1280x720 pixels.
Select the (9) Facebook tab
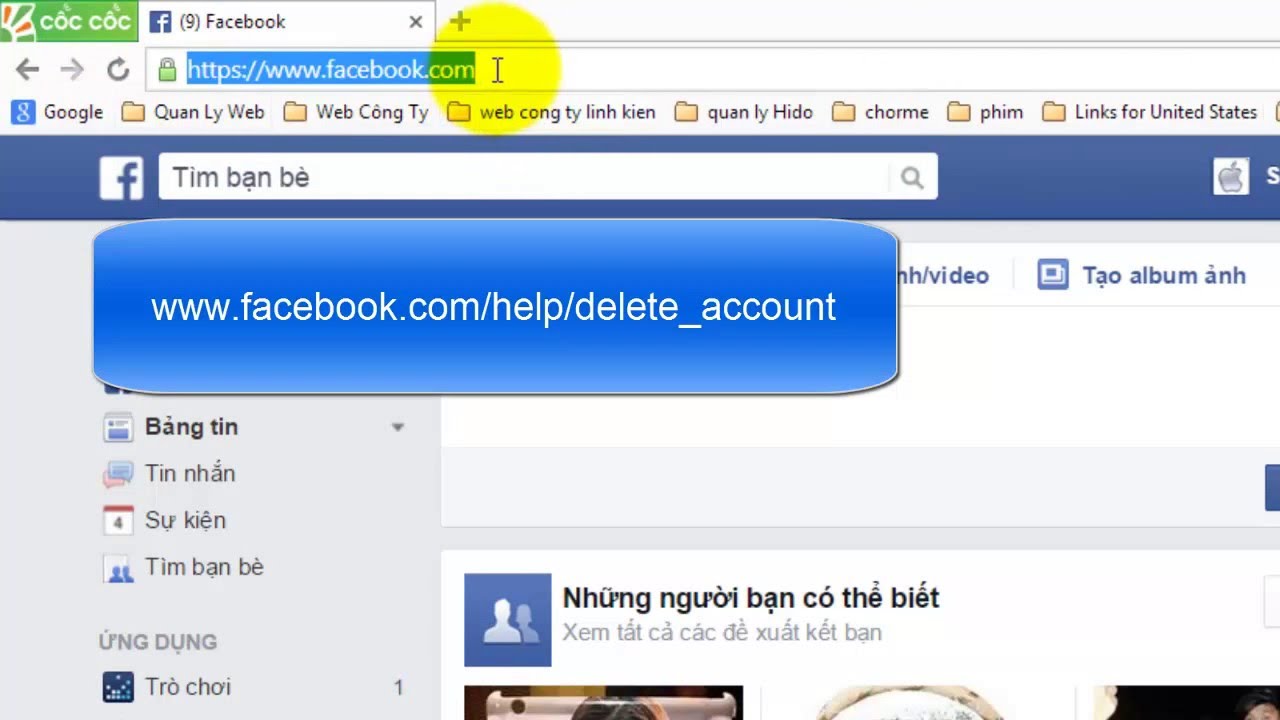285,21
